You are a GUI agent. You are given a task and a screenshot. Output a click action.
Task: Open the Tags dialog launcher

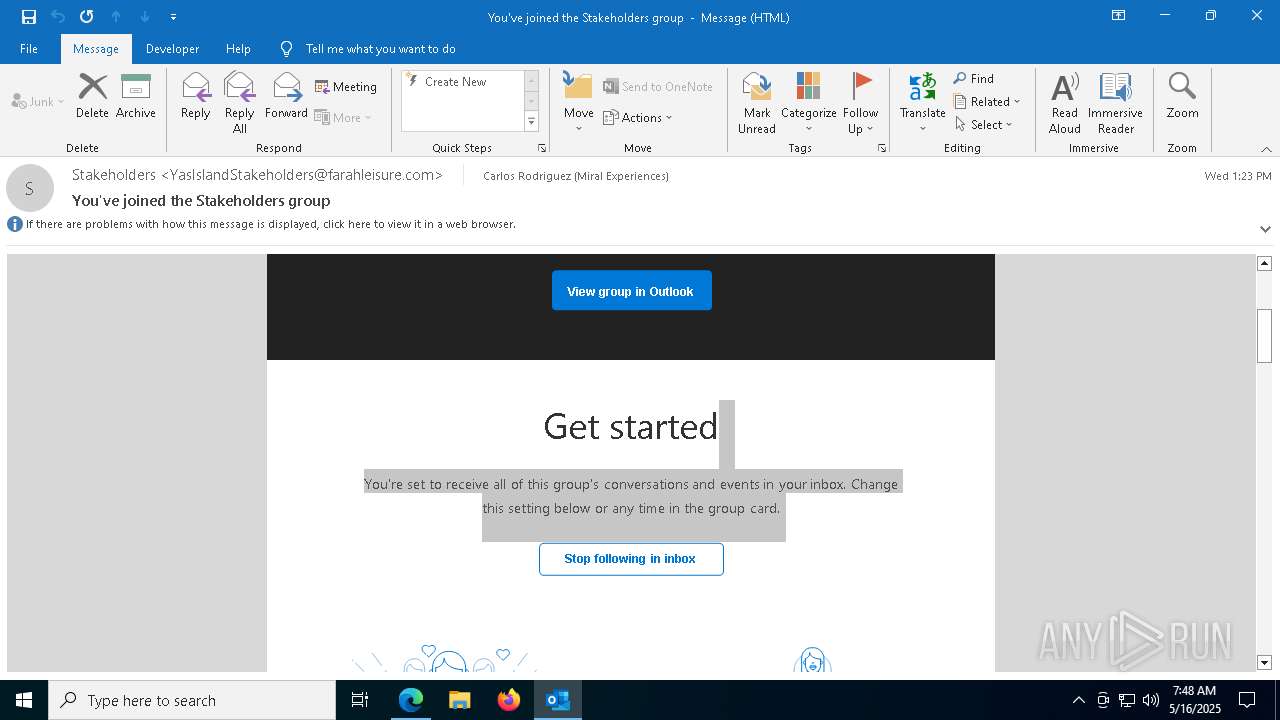(882, 148)
